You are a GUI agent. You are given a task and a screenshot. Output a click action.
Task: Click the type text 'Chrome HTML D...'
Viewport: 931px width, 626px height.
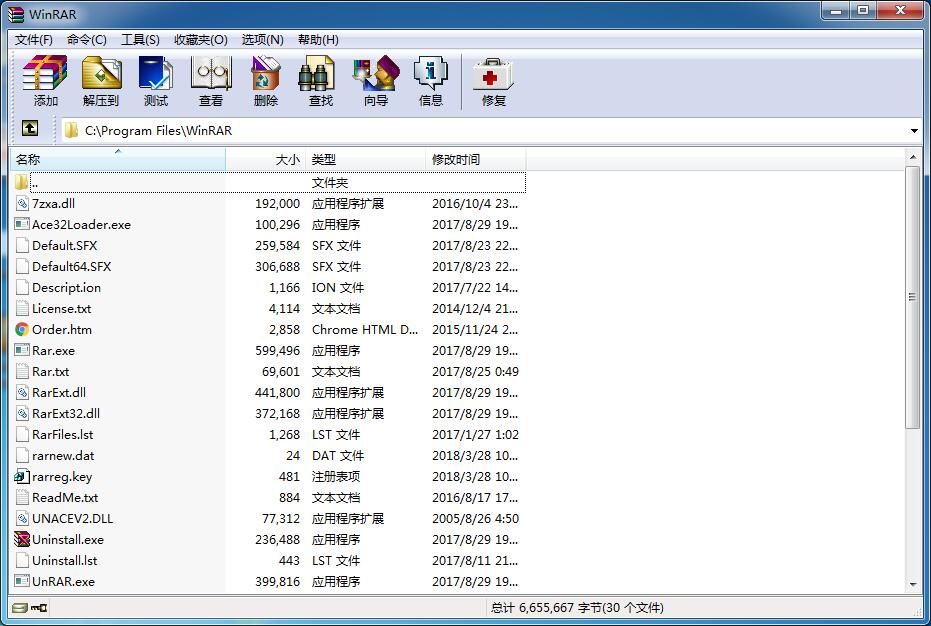pyautogui.click(x=365, y=330)
